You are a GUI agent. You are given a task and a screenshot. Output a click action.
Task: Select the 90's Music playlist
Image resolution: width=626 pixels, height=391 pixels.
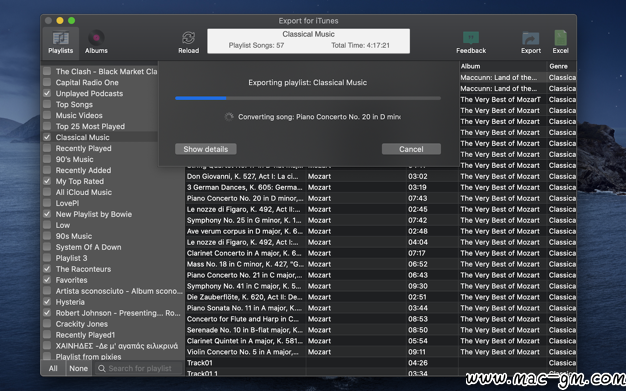click(x=75, y=159)
